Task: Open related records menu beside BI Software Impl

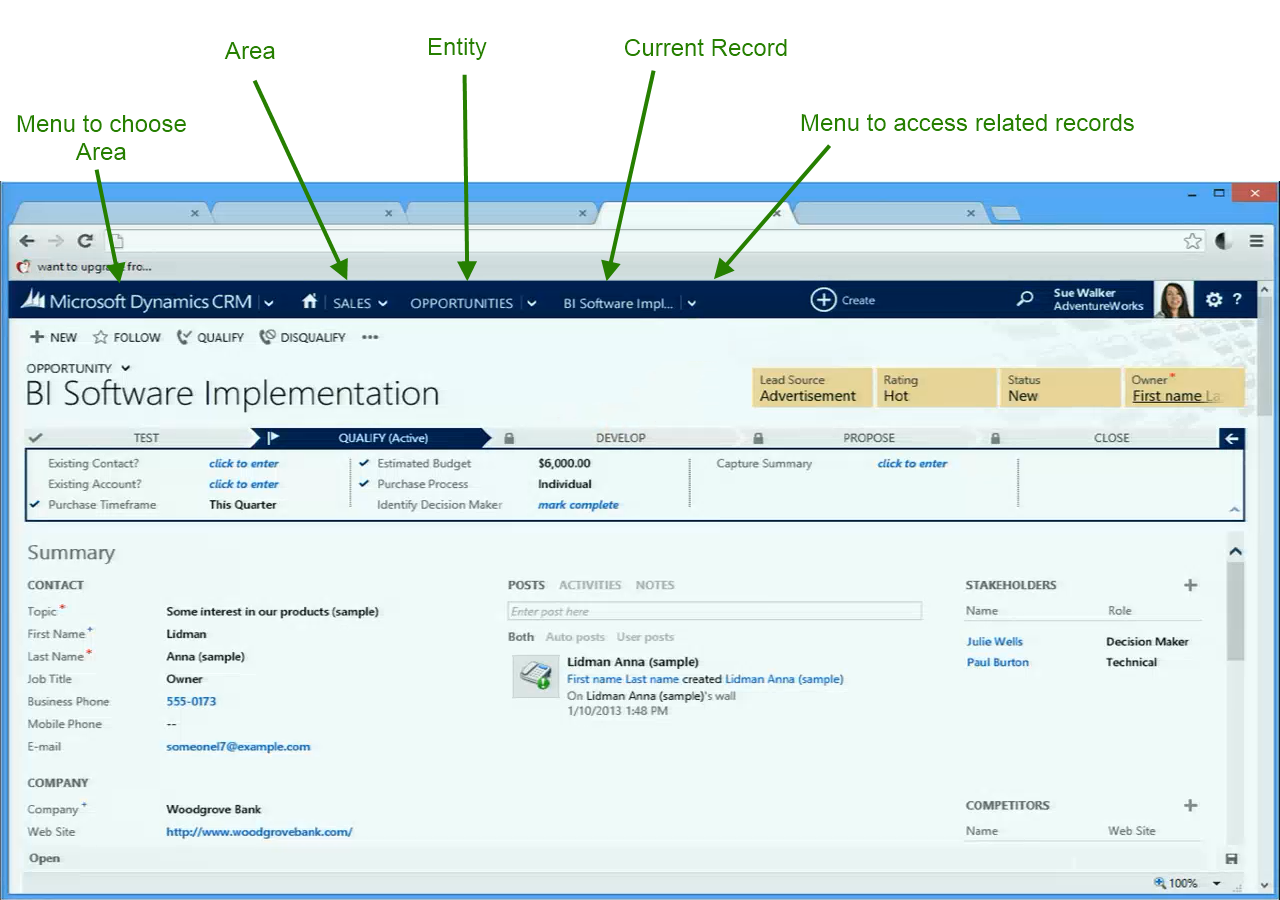Action: 692,304
